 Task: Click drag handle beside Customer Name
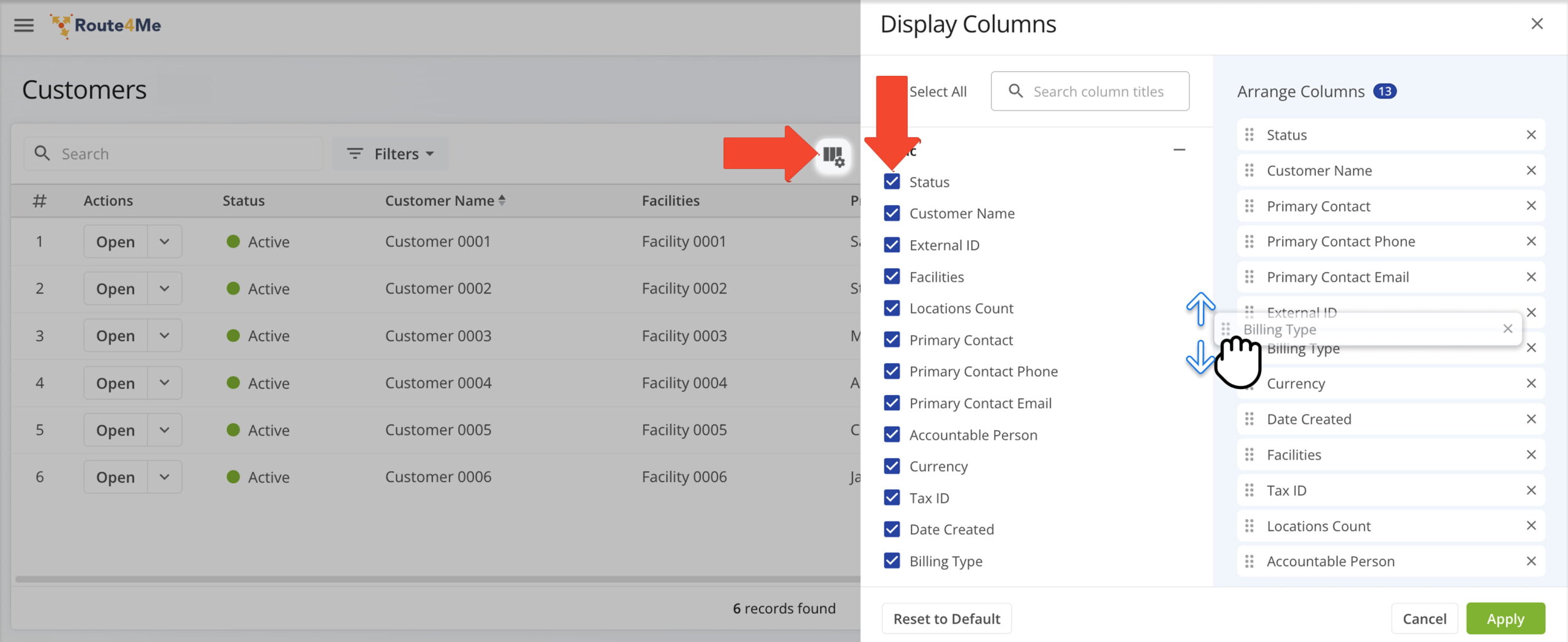click(1249, 170)
